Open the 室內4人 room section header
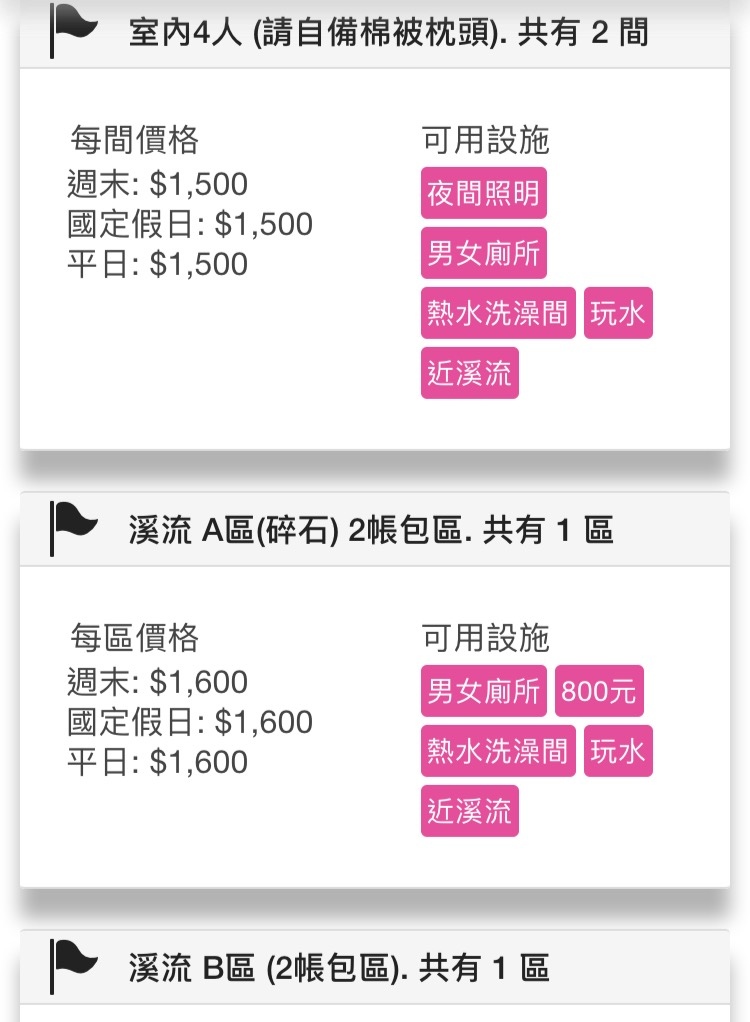The image size is (750, 1022). tap(388, 32)
